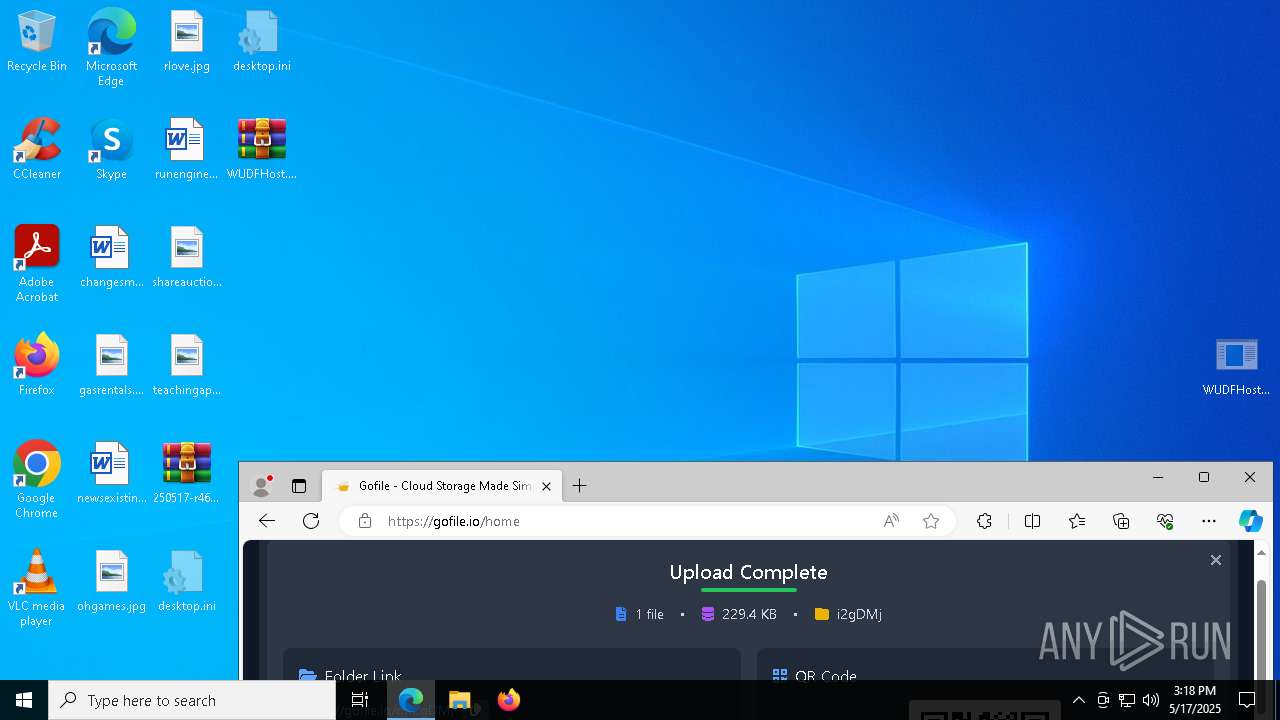
Task: Select the rlove.jpg file icon
Action: [x=186, y=42]
